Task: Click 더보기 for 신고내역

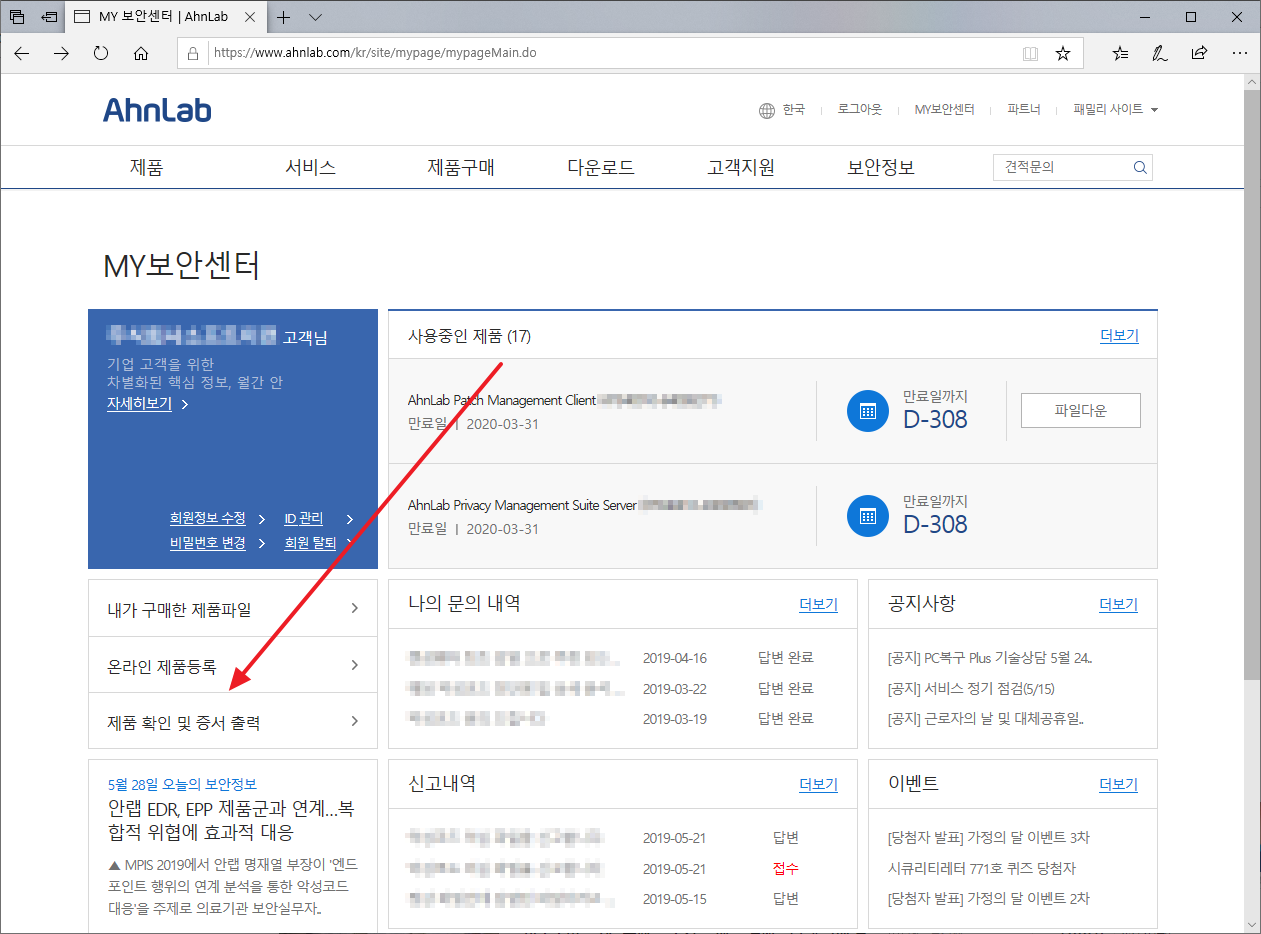Action: tap(818, 785)
